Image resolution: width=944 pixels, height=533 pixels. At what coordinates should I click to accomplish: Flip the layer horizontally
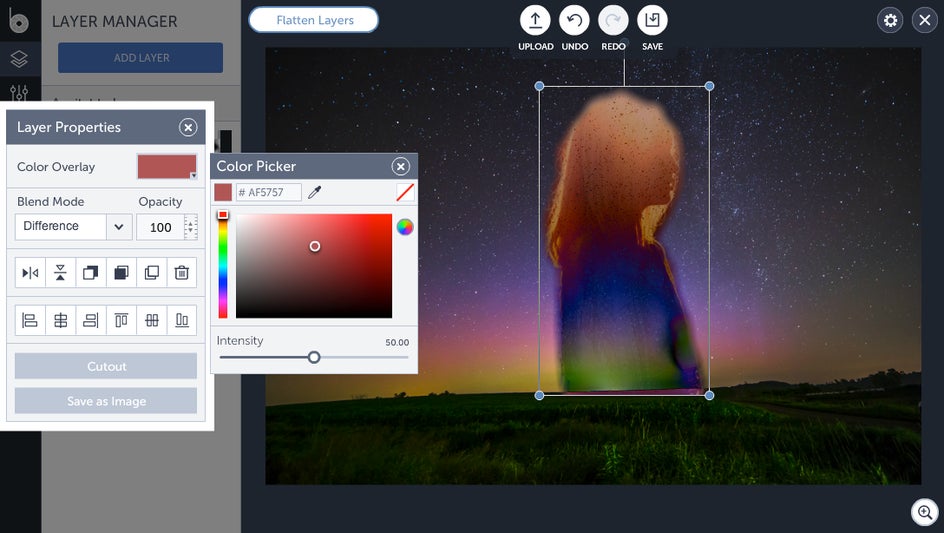30,273
